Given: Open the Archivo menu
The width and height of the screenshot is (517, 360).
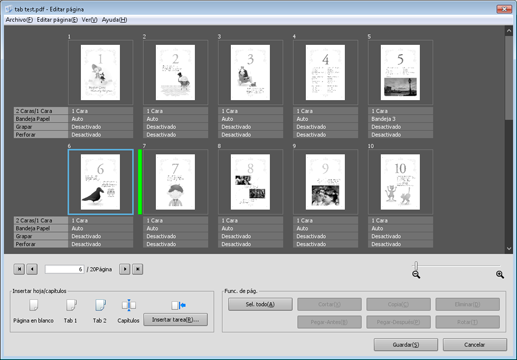Looking at the screenshot, I should pyautogui.click(x=19, y=20).
